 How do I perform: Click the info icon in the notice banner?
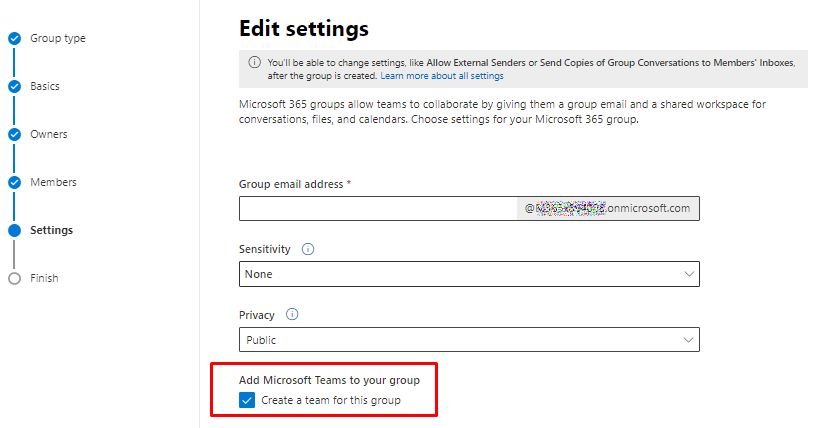255,62
